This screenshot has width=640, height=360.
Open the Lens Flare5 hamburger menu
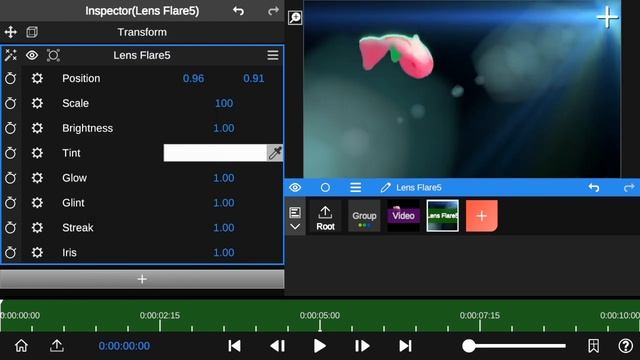[273, 55]
